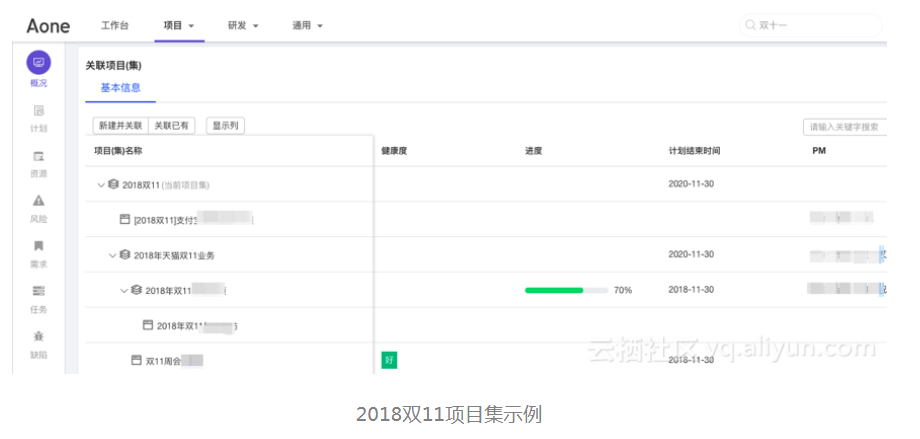The image size is (920, 439).
Task: Focus the 请输入关键字搜索 filter field
Action: [845, 127]
